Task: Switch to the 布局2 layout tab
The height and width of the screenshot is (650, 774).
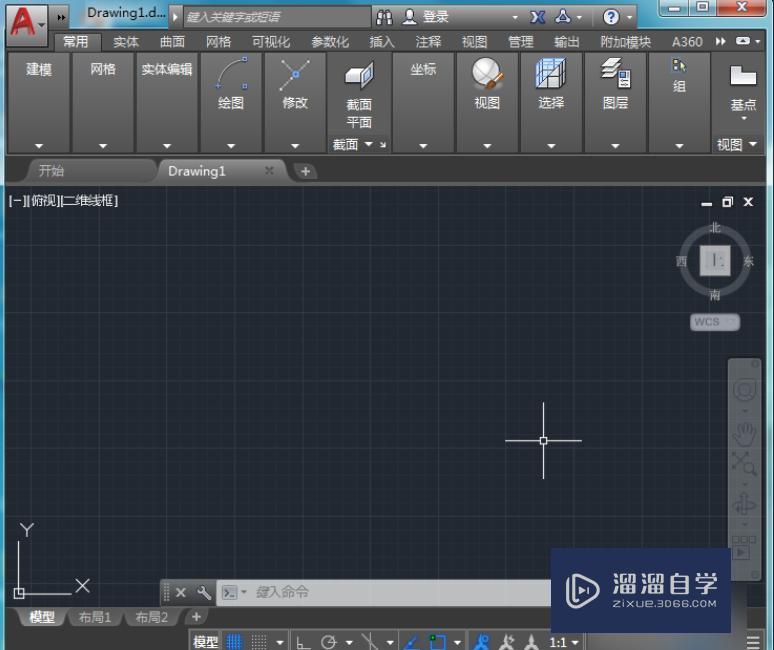Action: point(152,617)
